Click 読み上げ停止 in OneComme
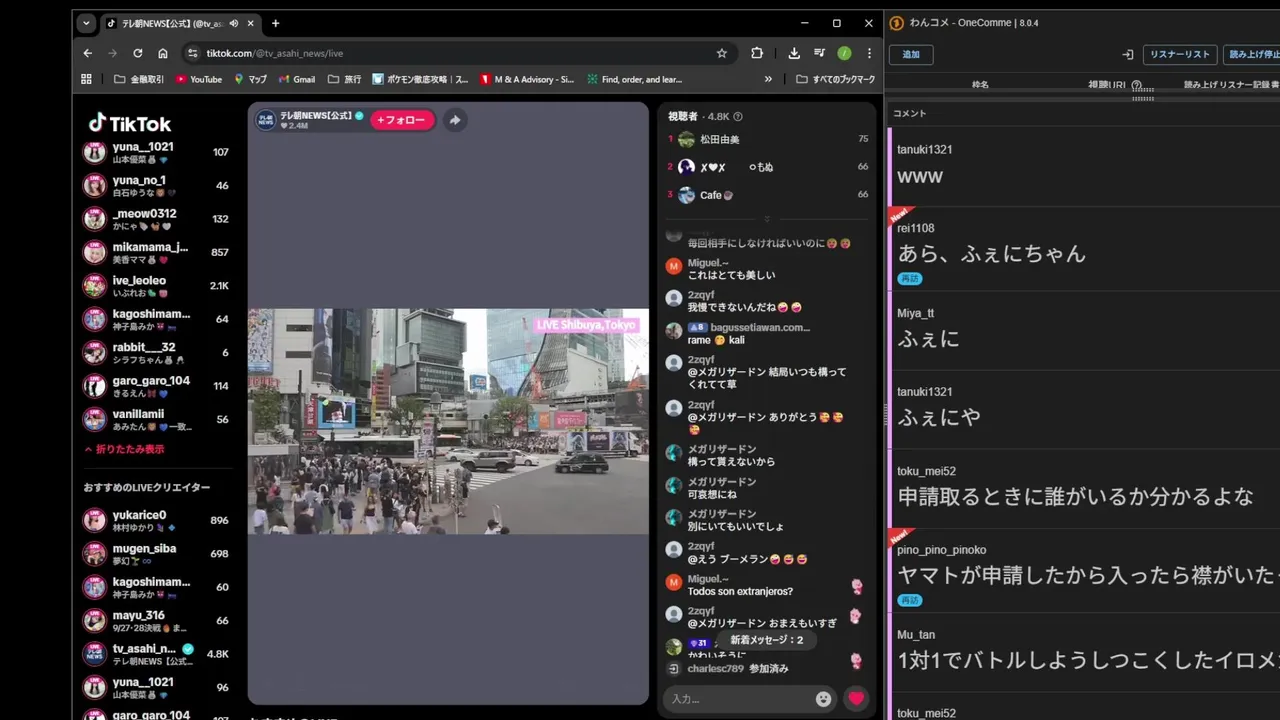The image size is (1280, 720). [1252, 54]
